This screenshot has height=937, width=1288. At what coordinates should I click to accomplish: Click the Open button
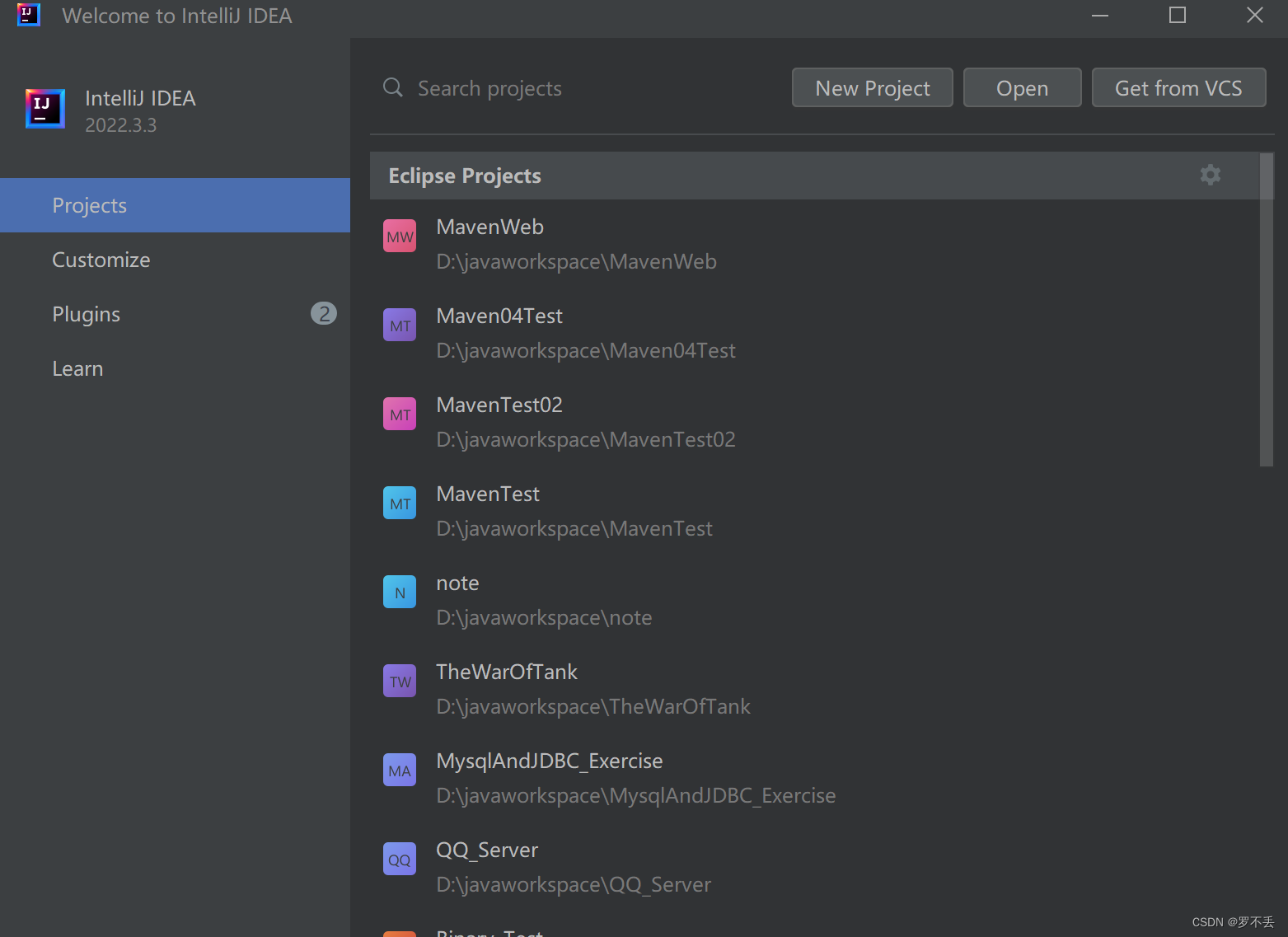pos(1022,87)
